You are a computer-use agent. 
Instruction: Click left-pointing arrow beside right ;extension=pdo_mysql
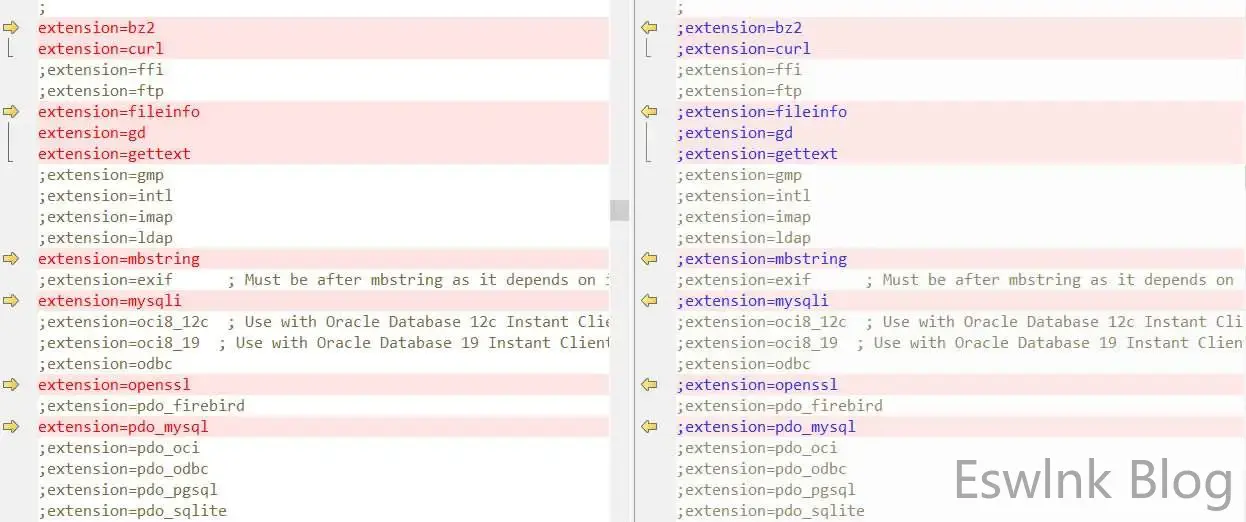(649, 427)
